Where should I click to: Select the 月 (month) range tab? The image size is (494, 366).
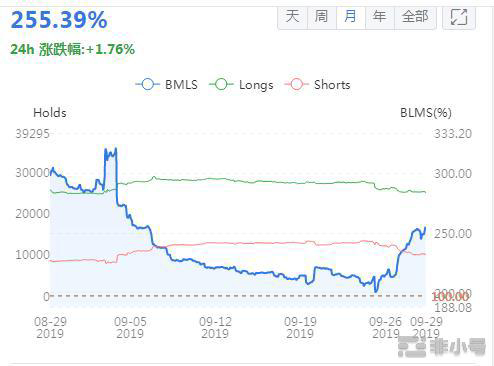tap(351, 16)
